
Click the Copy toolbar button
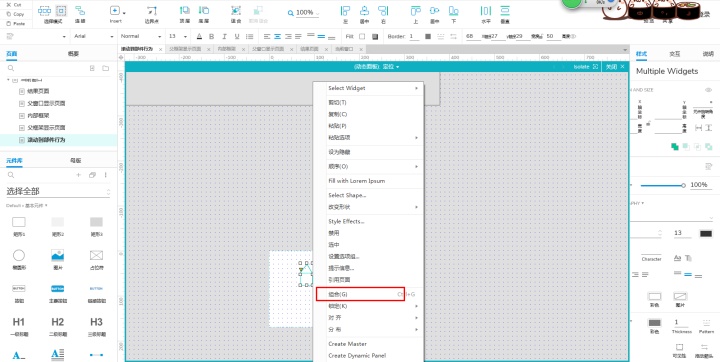coord(15,14)
